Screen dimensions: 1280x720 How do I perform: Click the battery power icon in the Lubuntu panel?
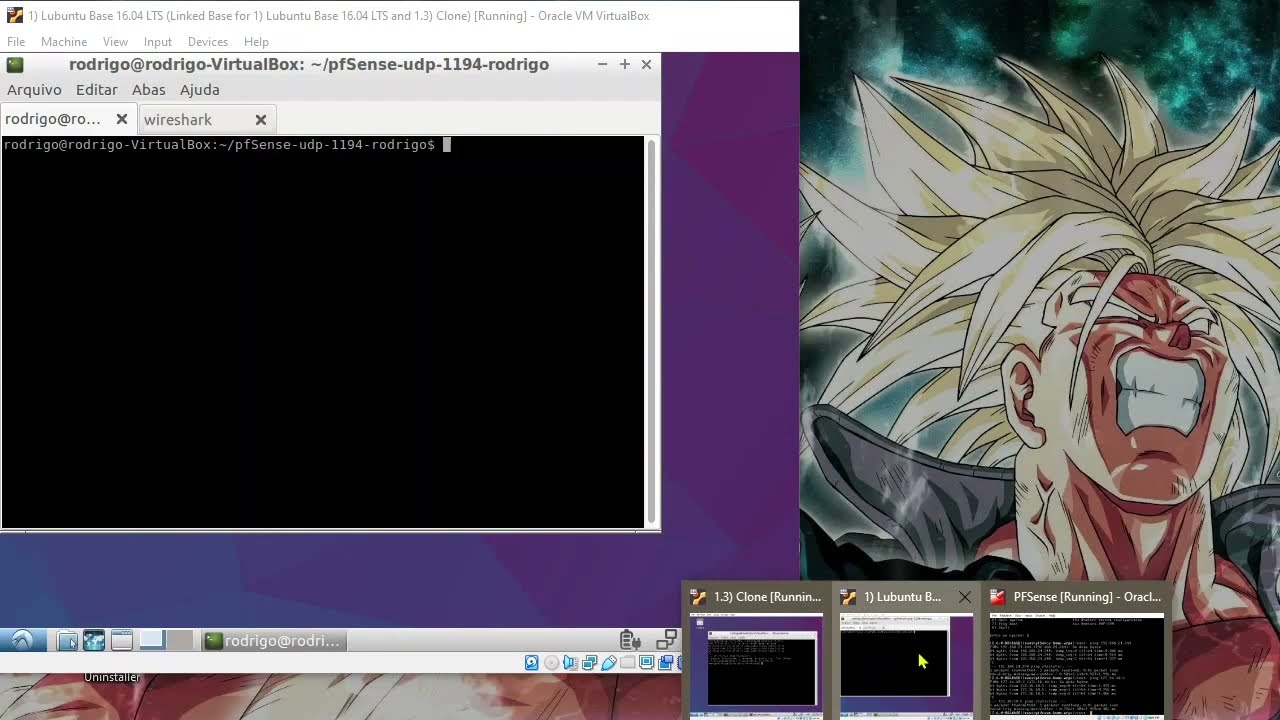(629, 640)
